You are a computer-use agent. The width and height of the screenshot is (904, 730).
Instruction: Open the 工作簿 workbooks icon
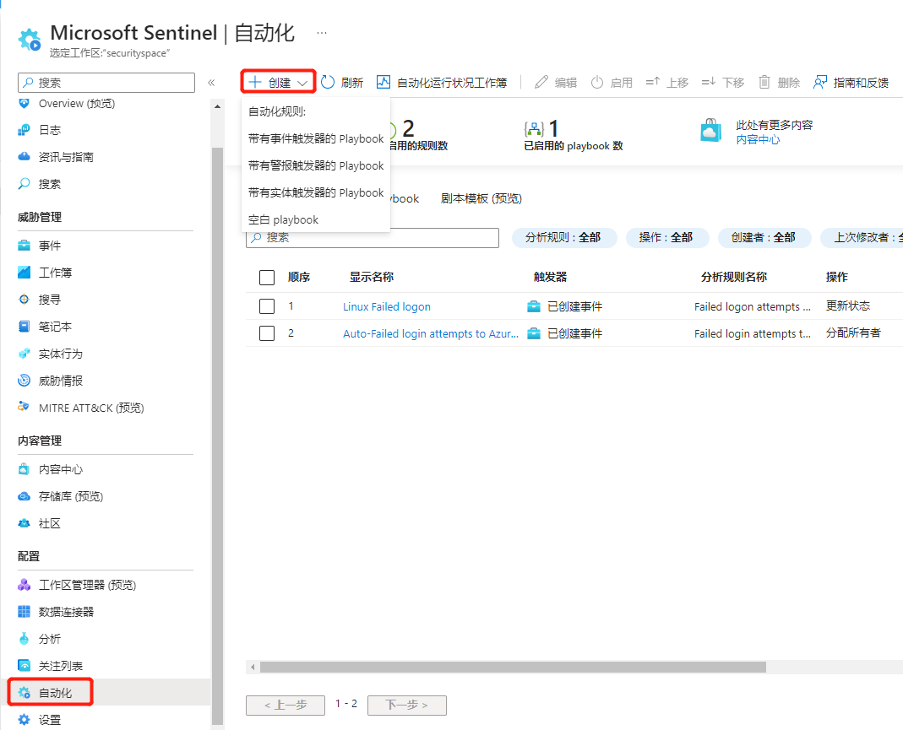point(24,272)
